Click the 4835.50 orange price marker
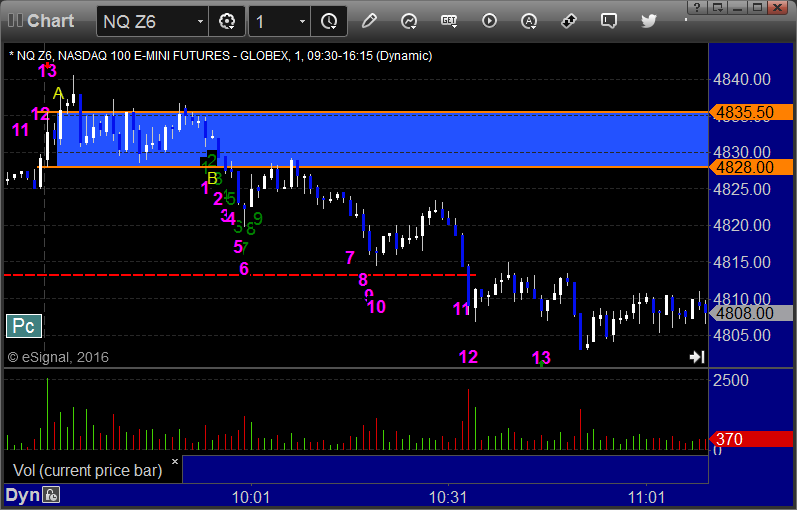 click(751, 112)
